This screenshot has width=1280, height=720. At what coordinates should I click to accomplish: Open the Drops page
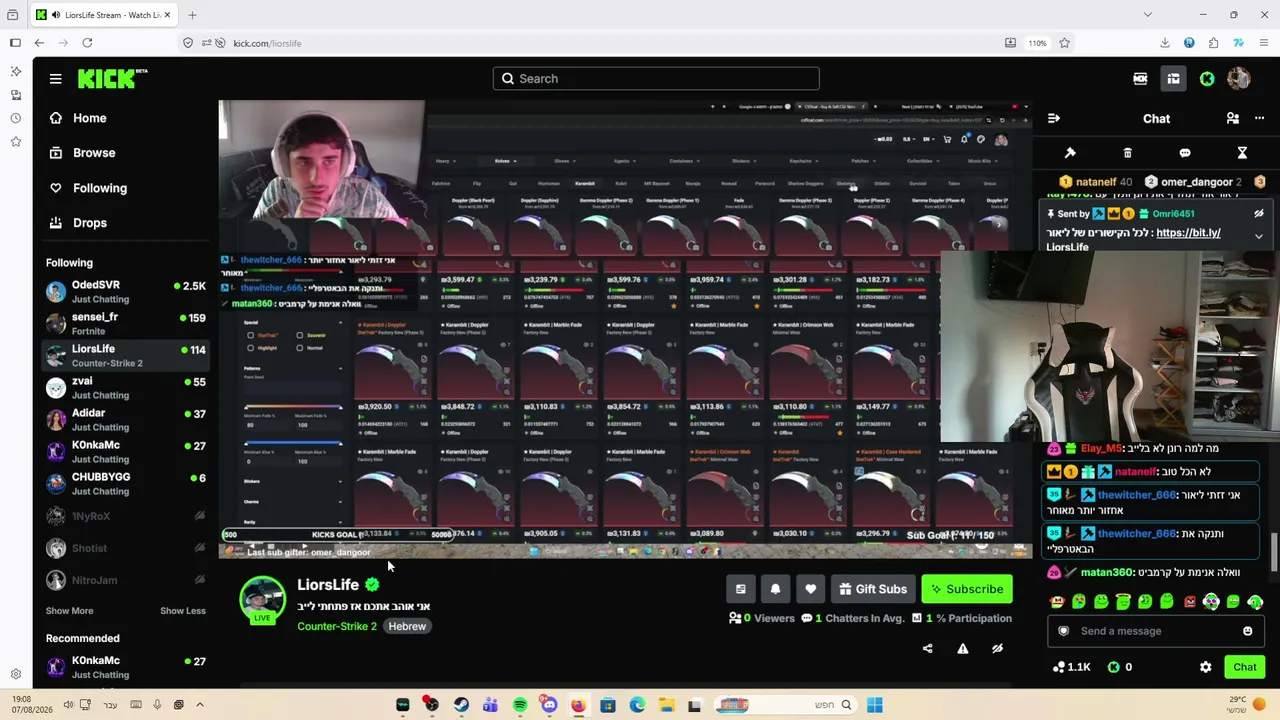click(x=76, y=223)
